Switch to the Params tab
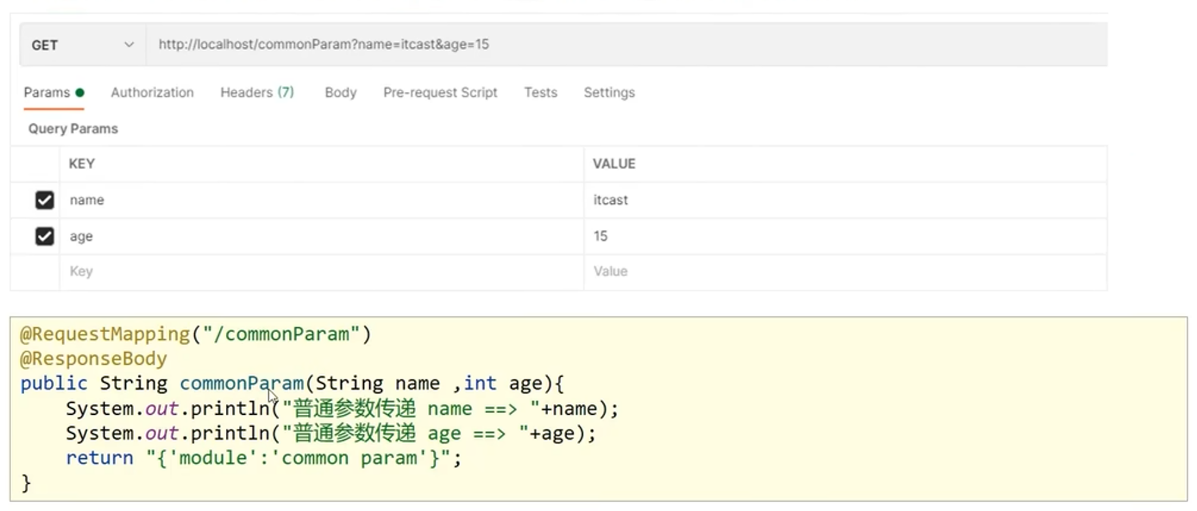 pyautogui.click(x=53, y=92)
